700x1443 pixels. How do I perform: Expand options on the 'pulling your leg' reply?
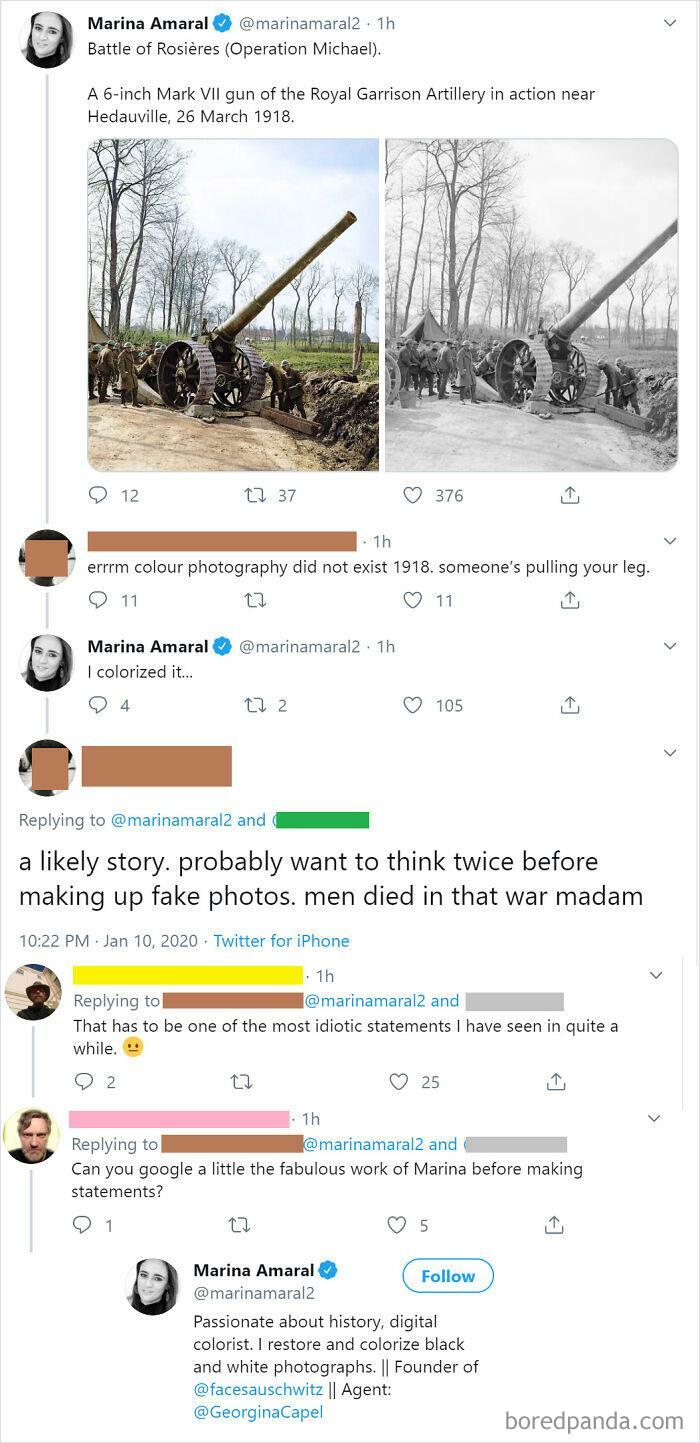pos(670,541)
